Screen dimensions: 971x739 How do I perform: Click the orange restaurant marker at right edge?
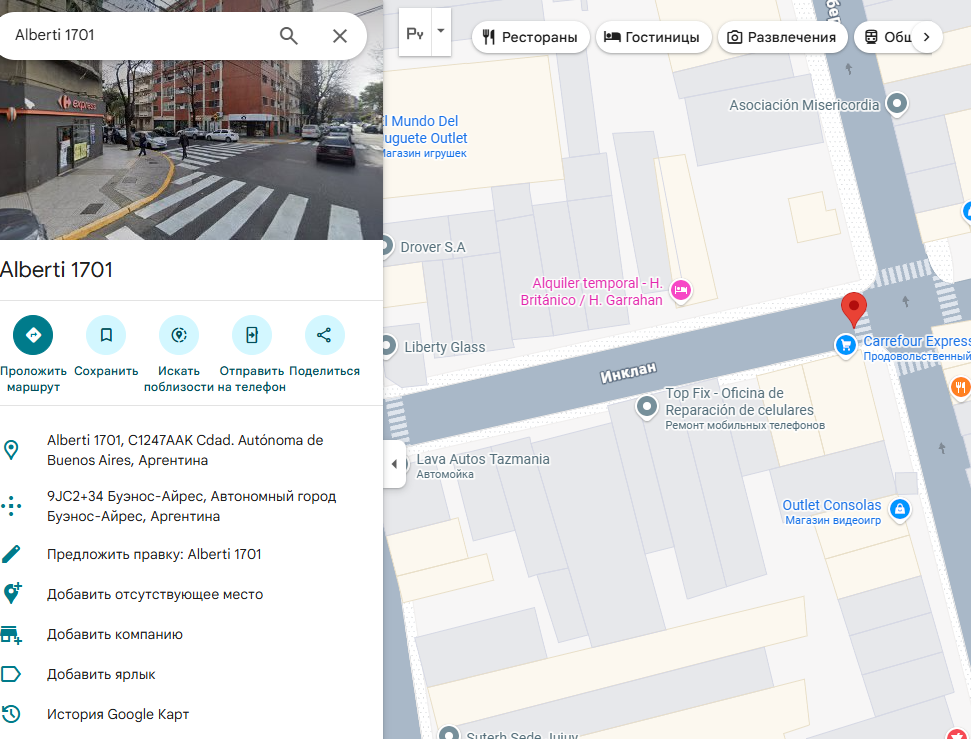pyautogui.click(x=960, y=388)
